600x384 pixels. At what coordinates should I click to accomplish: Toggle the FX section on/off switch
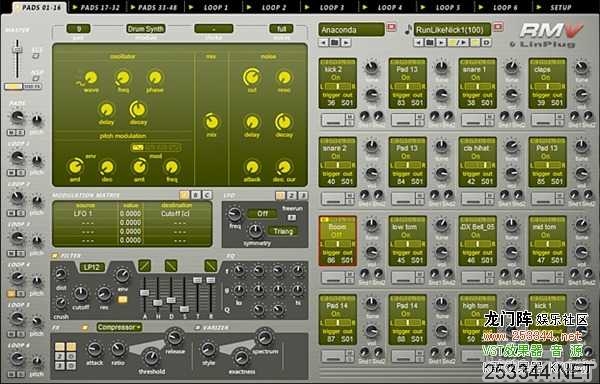85,328
